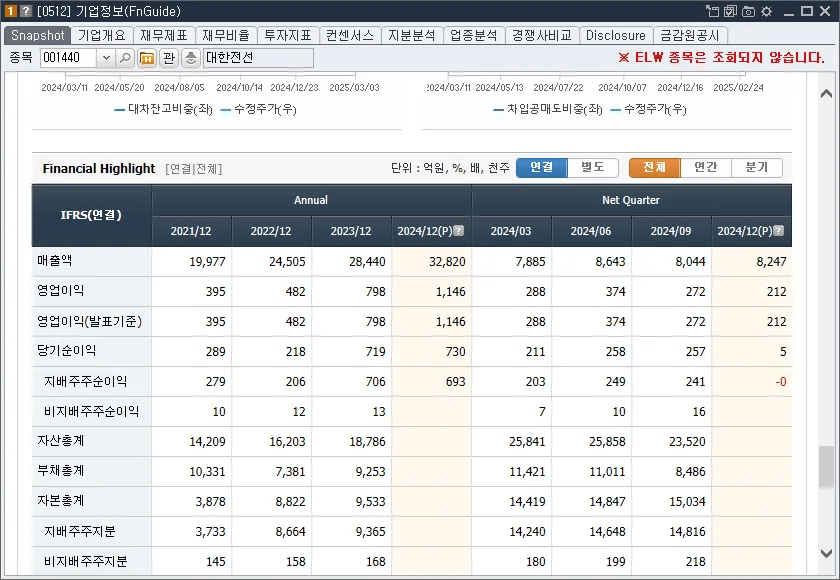This screenshot has width=840, height=580.
Task: Click the Net Quarter header cell
Action: pos(631,200)
